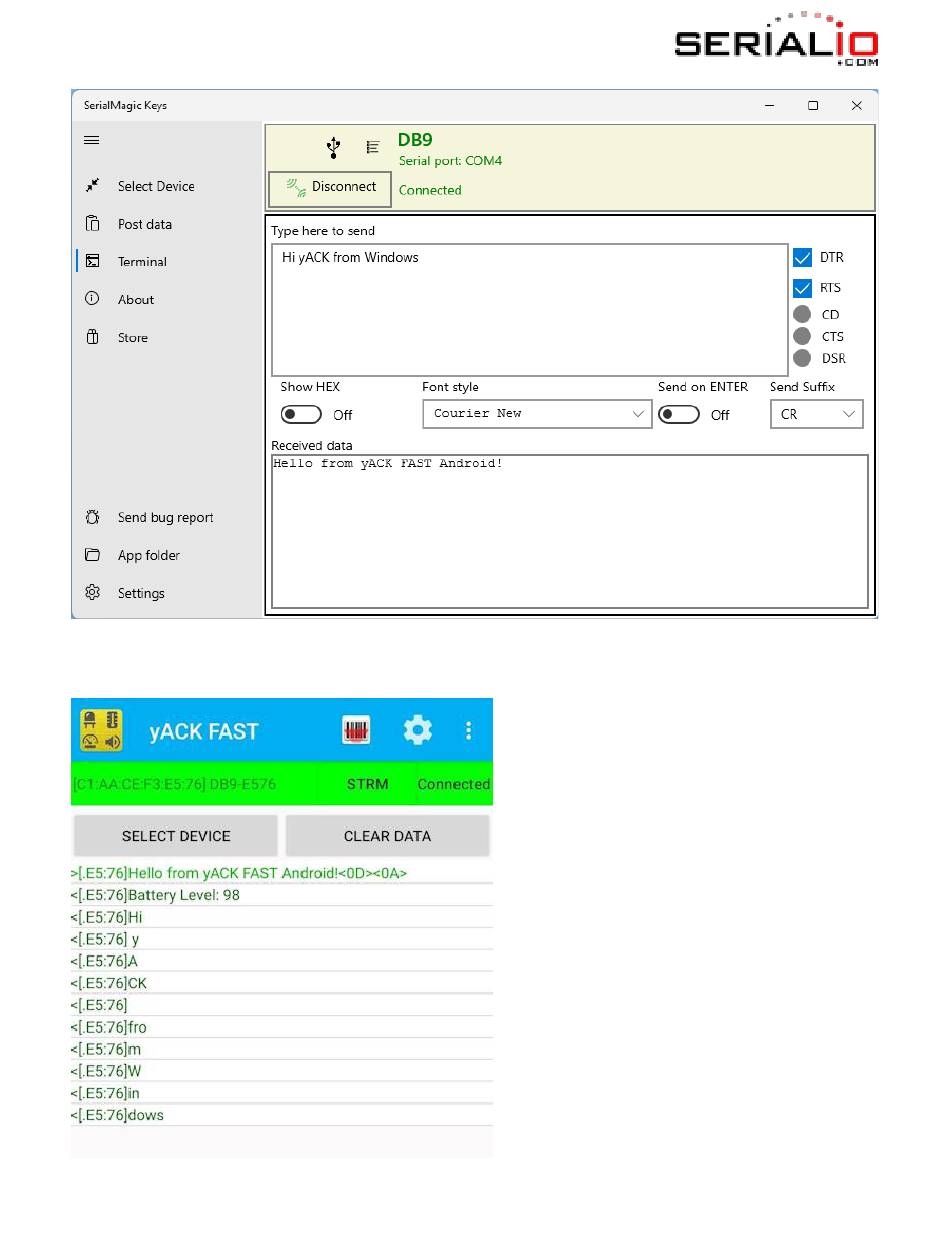Tap the Hello from yACK FAST Android sent row
950x1260 pixels.
point(282,873)
